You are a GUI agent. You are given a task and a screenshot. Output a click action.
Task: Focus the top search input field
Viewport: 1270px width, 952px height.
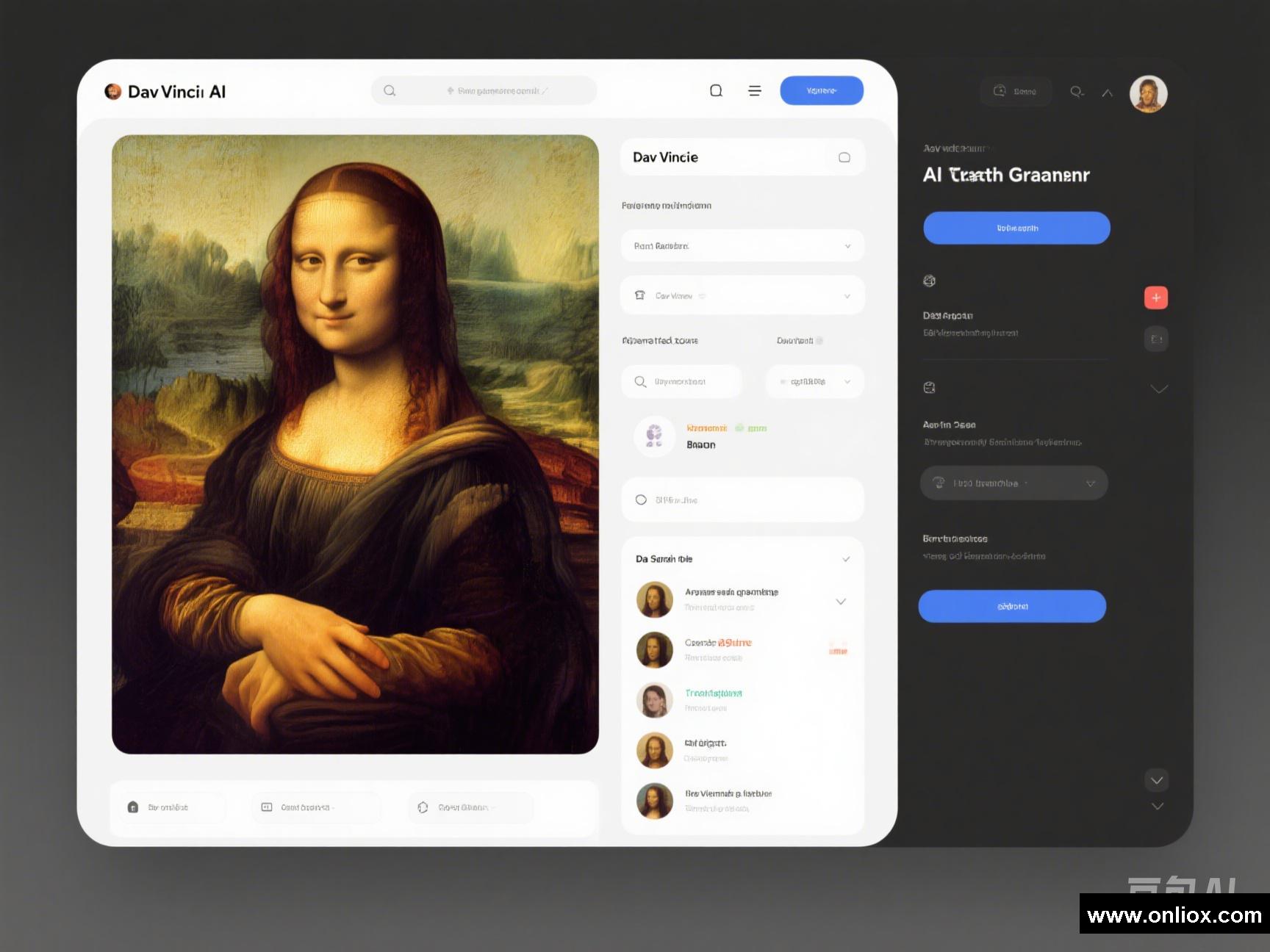tap(484, 90)
